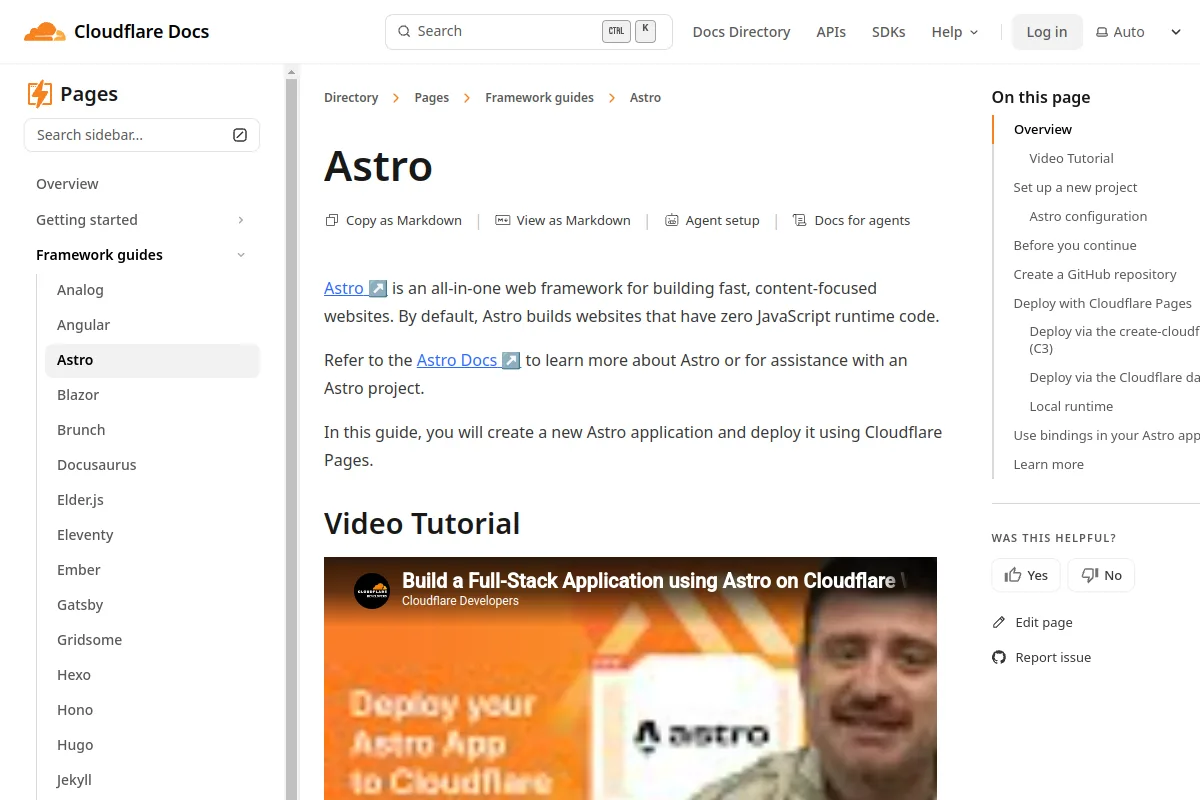Click the View as Markdown icon

pyautogui.click(x=503, y=220)
